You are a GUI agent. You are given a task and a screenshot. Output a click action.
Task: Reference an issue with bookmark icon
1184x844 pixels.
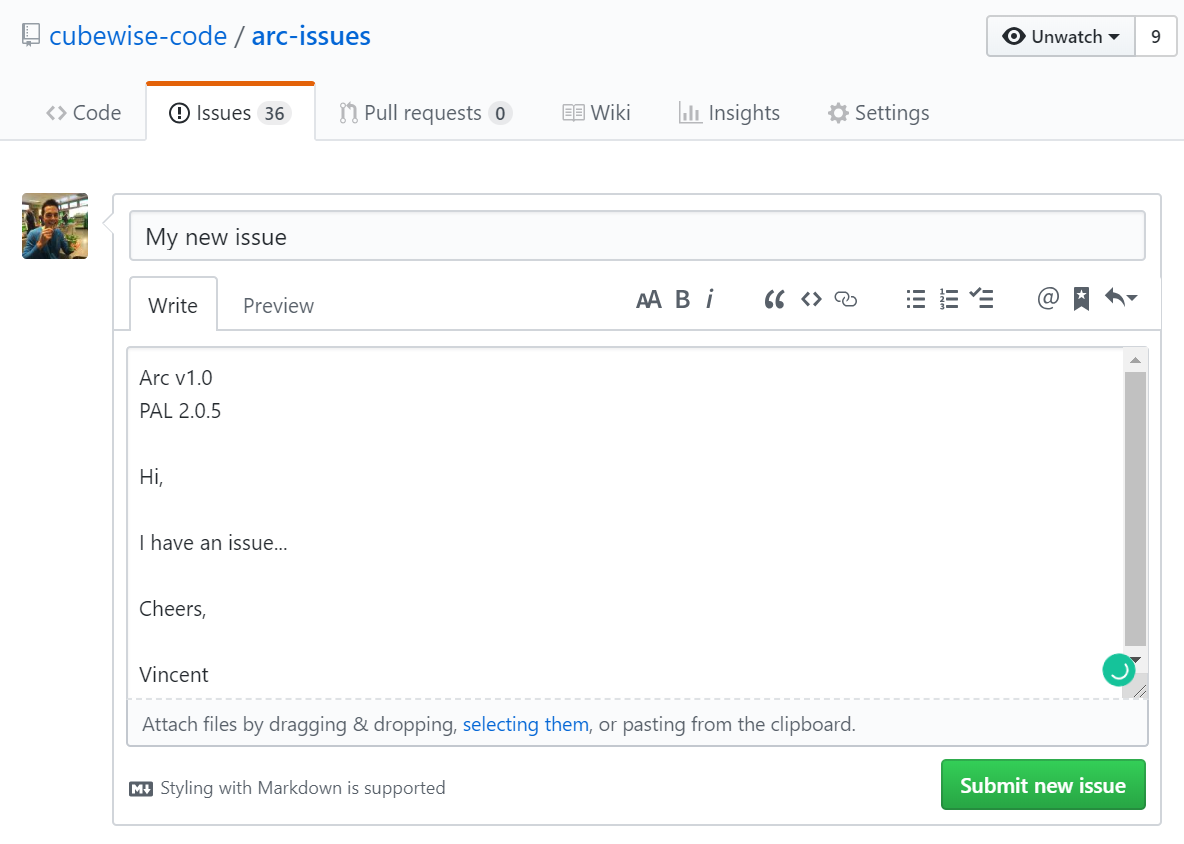point(1081,299)
